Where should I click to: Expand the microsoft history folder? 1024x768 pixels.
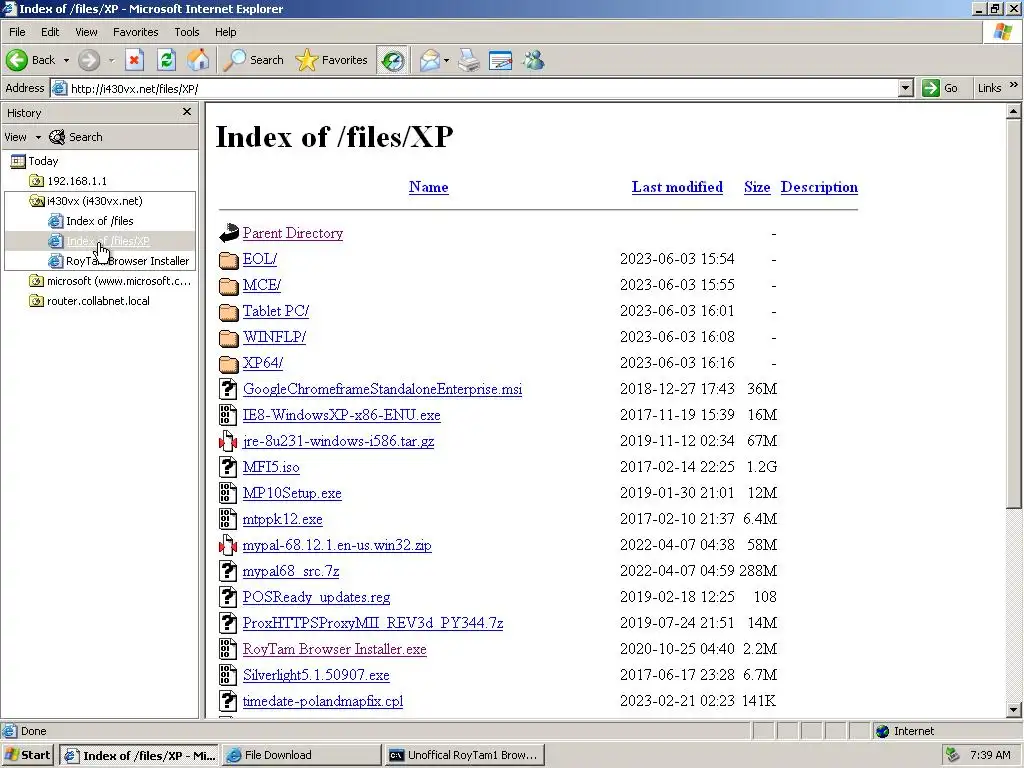(110, 281)
